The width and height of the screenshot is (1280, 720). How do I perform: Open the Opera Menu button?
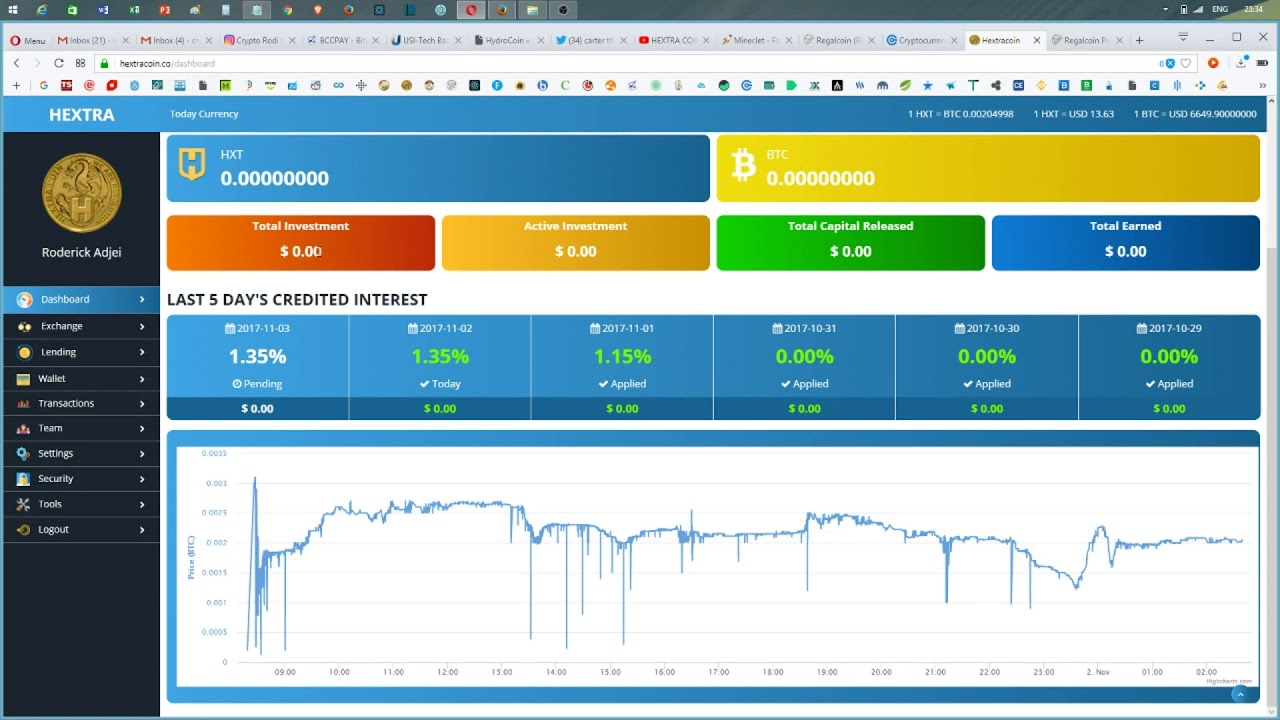pyautogui.click(x=27, y=41)
